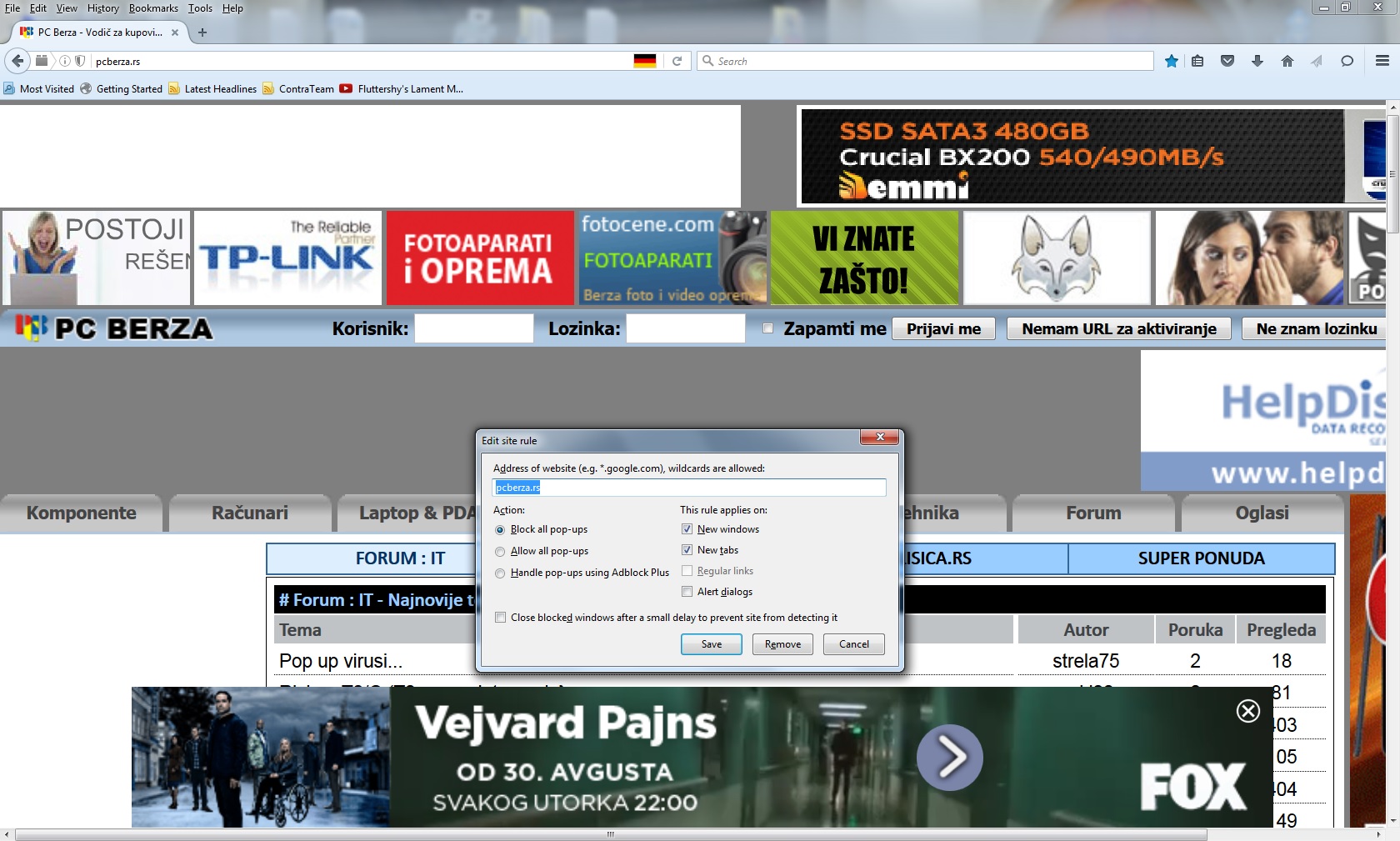Open the Oglasi site tab
This screenshot has width=1400, height=841.
pos(1262,513)
